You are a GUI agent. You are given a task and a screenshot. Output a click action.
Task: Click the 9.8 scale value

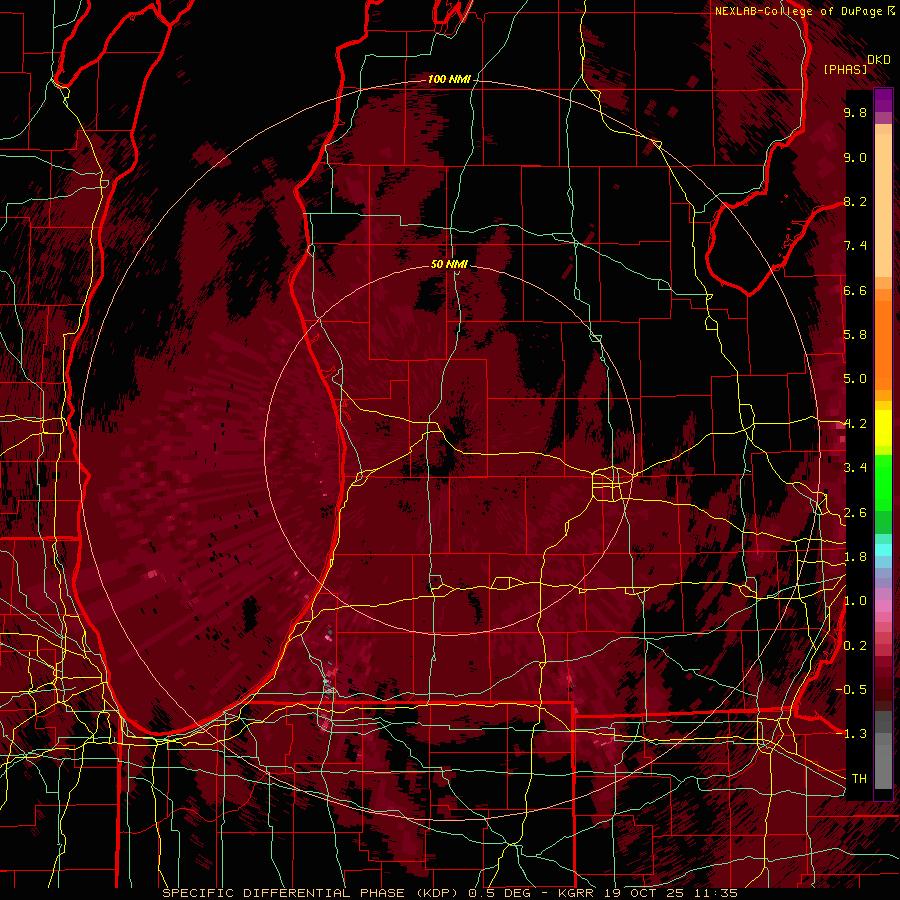pyautogui.click(x=855, y=112)
